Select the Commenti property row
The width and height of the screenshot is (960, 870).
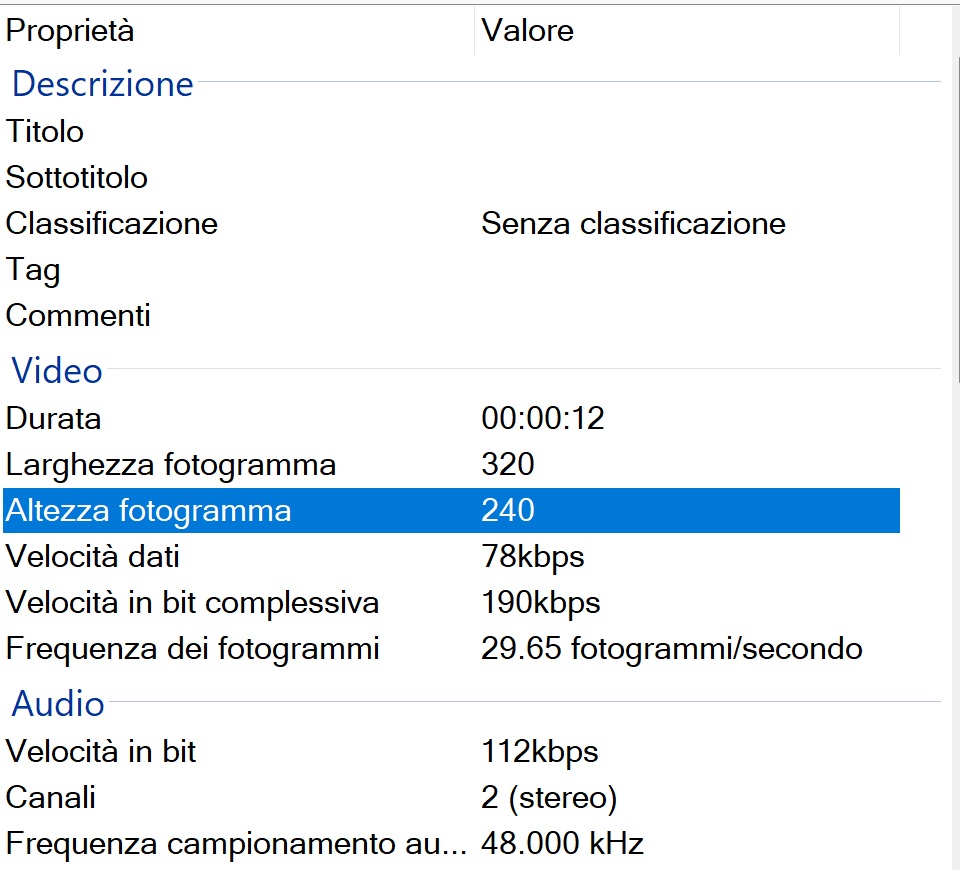[78, 315]
